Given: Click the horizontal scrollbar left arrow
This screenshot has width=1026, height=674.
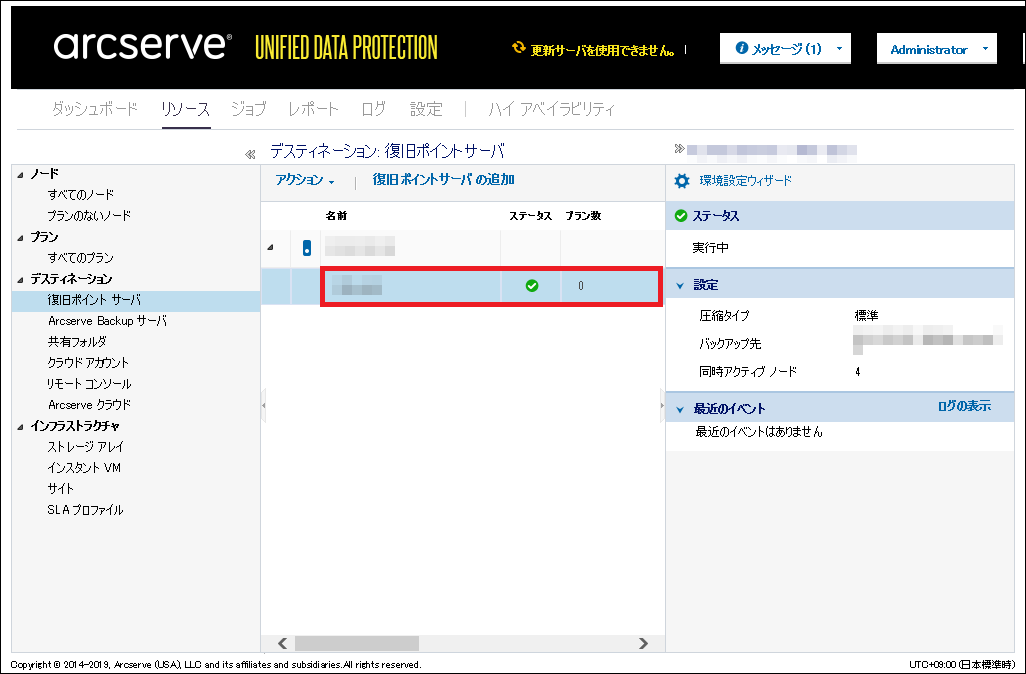Looking at the screenshot, I should [x=283, y=643].
